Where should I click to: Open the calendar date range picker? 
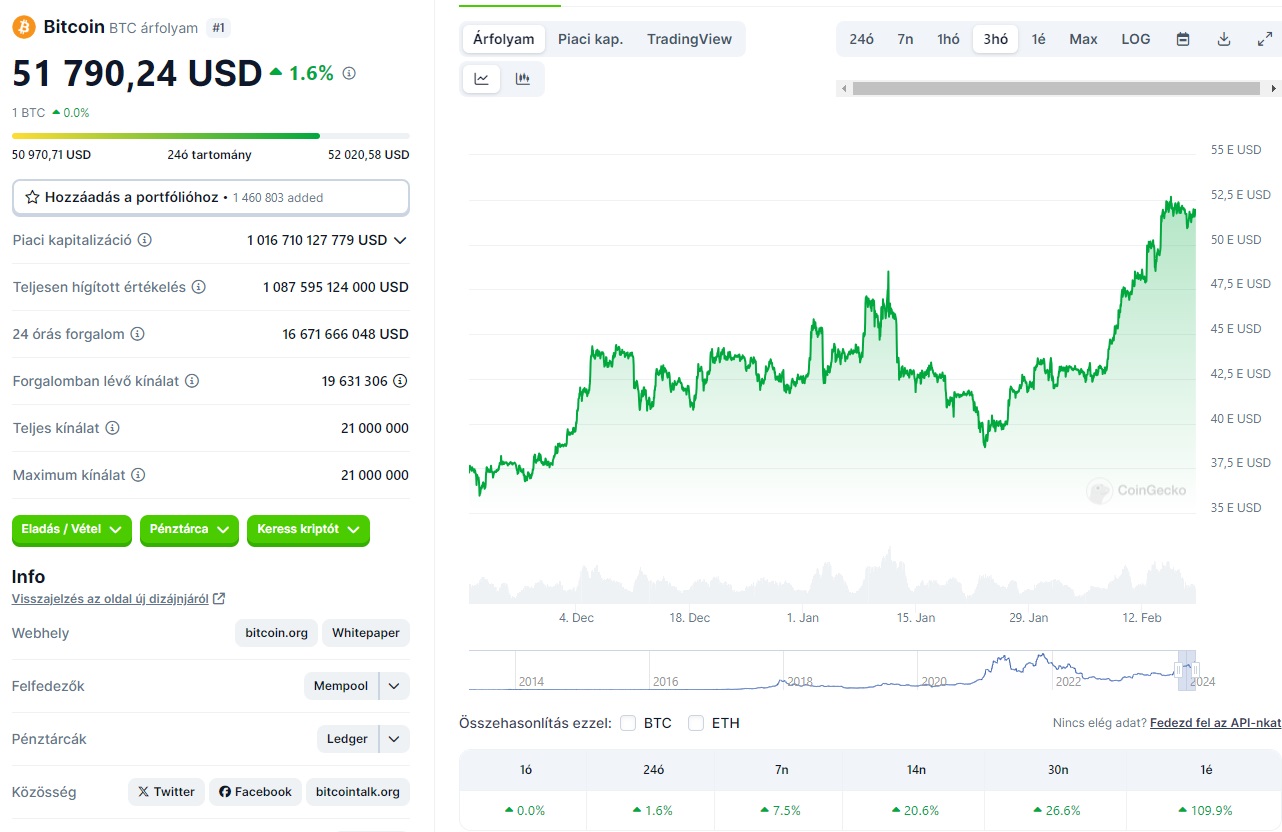click(x=1183, y=39)
